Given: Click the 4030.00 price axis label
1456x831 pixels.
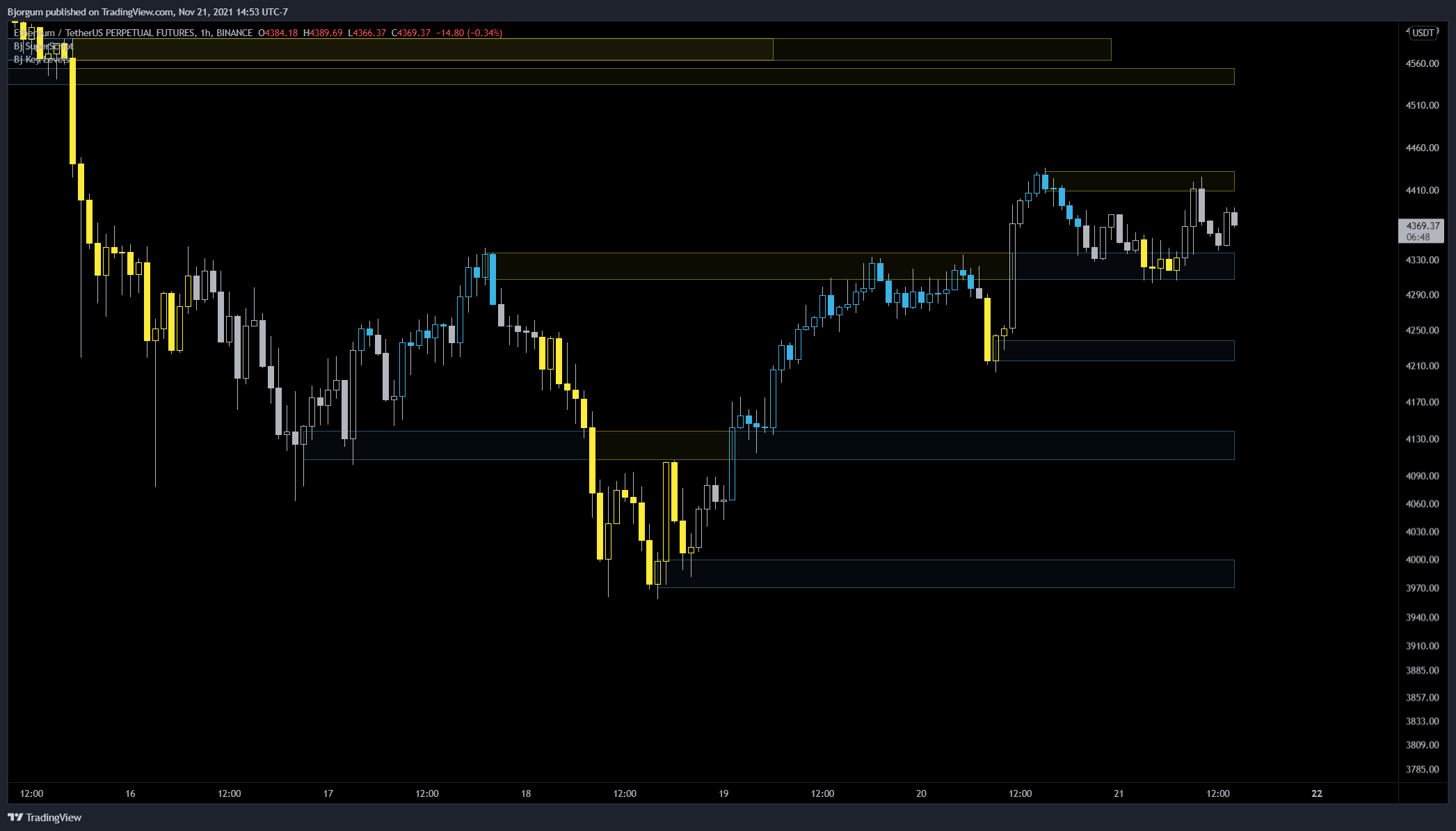Looking at the screenshot, I should (1422, 532).
